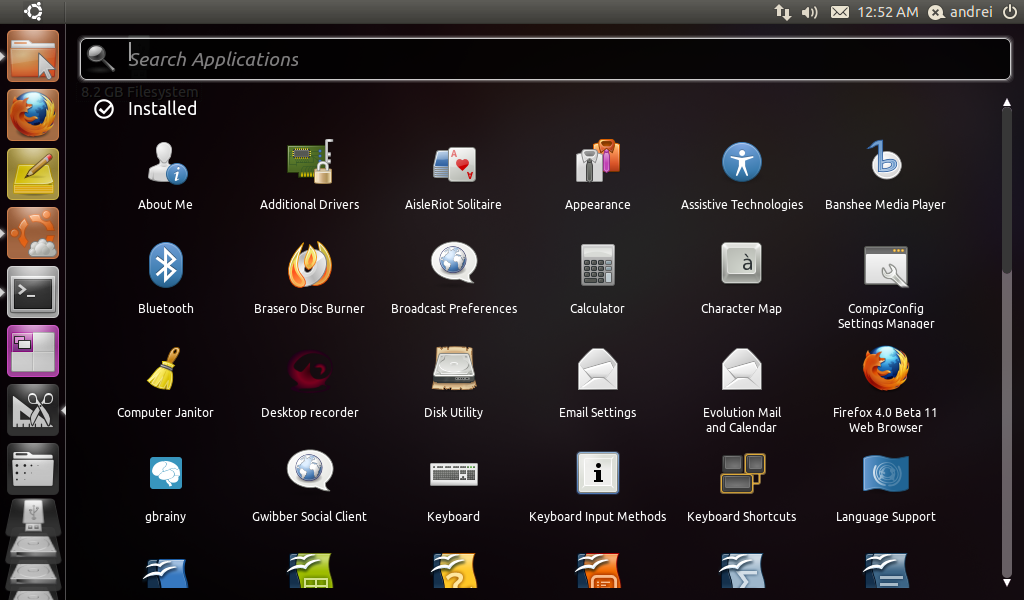Open the sound volume indicator

pos(810,12)
